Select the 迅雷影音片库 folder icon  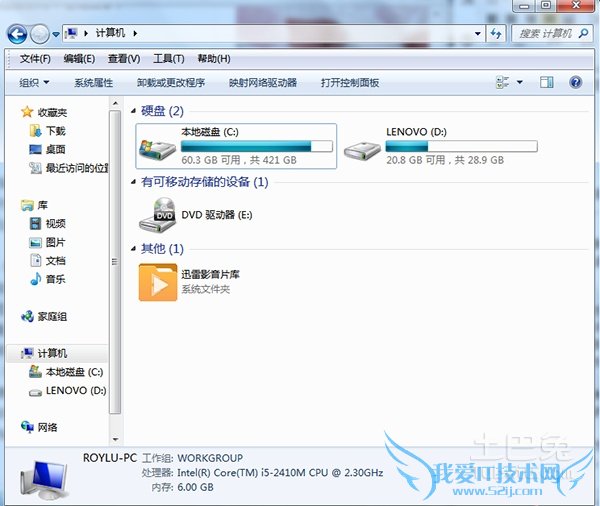pyautogui.click(x=158, y=282)
